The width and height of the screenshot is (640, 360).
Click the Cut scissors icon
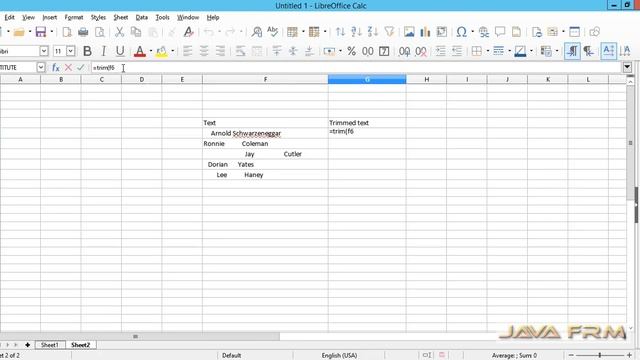[x=119, y=32]
